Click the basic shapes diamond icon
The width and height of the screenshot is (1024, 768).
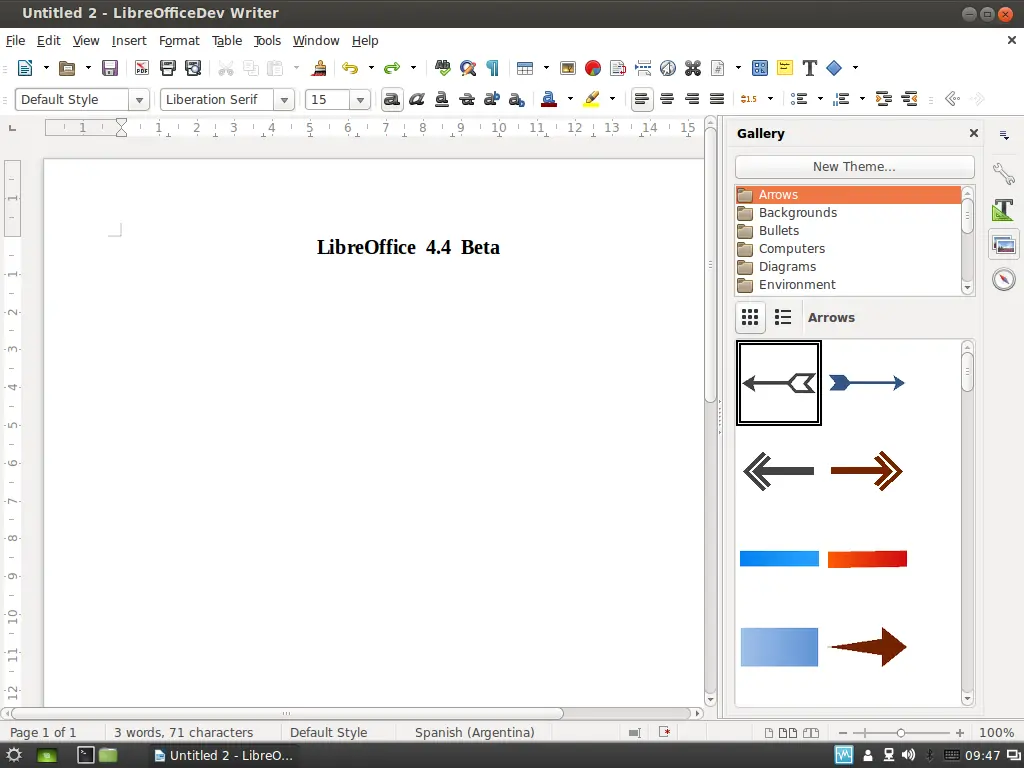[834, 68]
